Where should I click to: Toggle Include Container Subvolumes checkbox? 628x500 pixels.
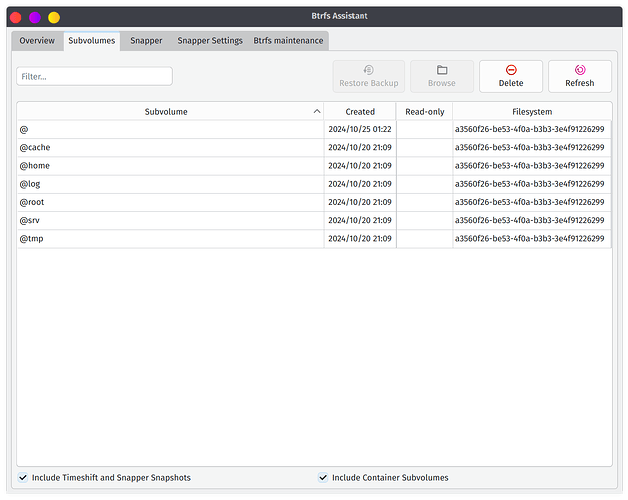click(x=383, y=478)
